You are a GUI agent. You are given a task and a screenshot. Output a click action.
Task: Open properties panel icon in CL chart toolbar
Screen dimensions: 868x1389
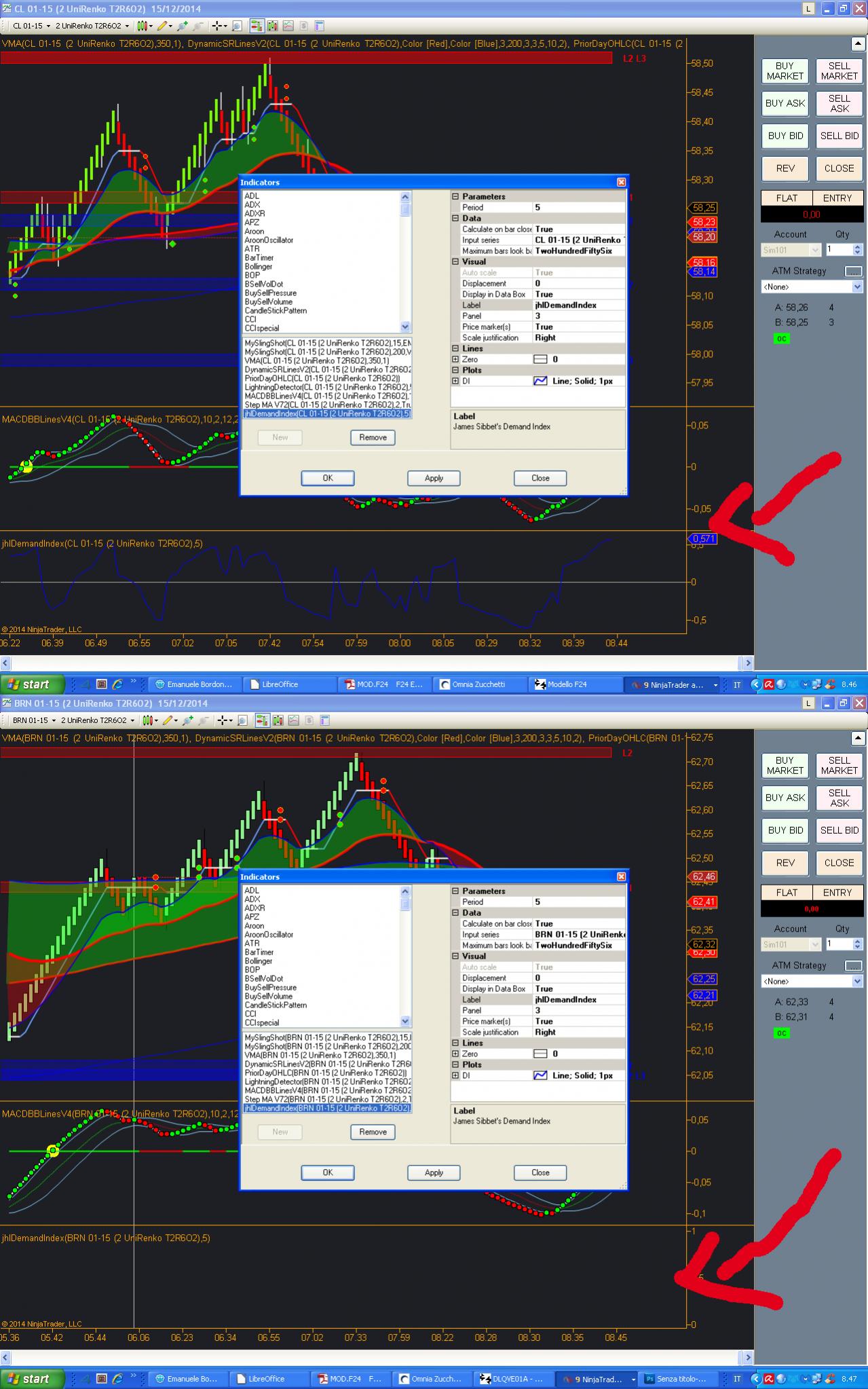click(x=319, y=26)
